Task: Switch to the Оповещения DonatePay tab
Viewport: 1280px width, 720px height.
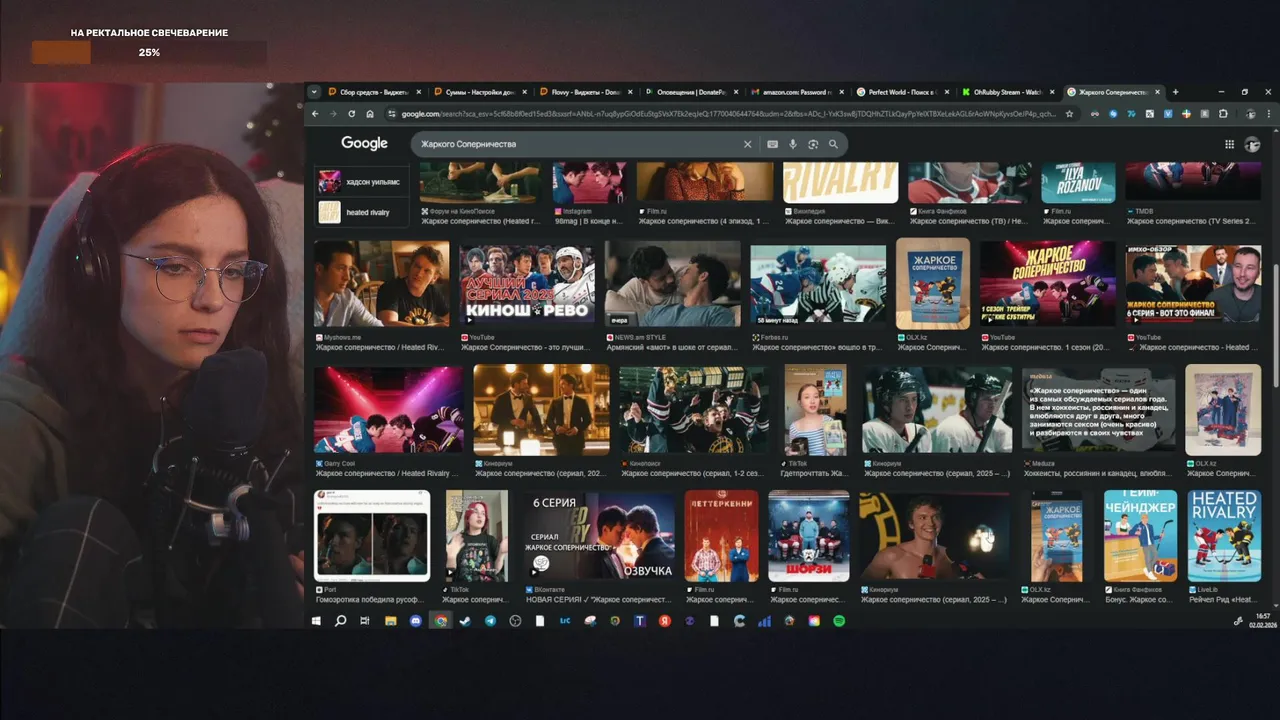Action: (690, 92)
